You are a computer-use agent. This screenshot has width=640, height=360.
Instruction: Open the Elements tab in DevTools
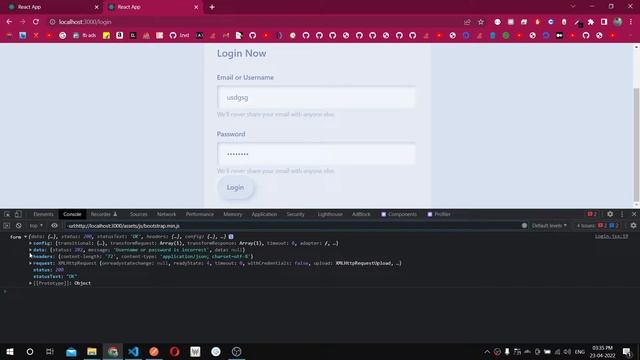(x=43, y=214)
